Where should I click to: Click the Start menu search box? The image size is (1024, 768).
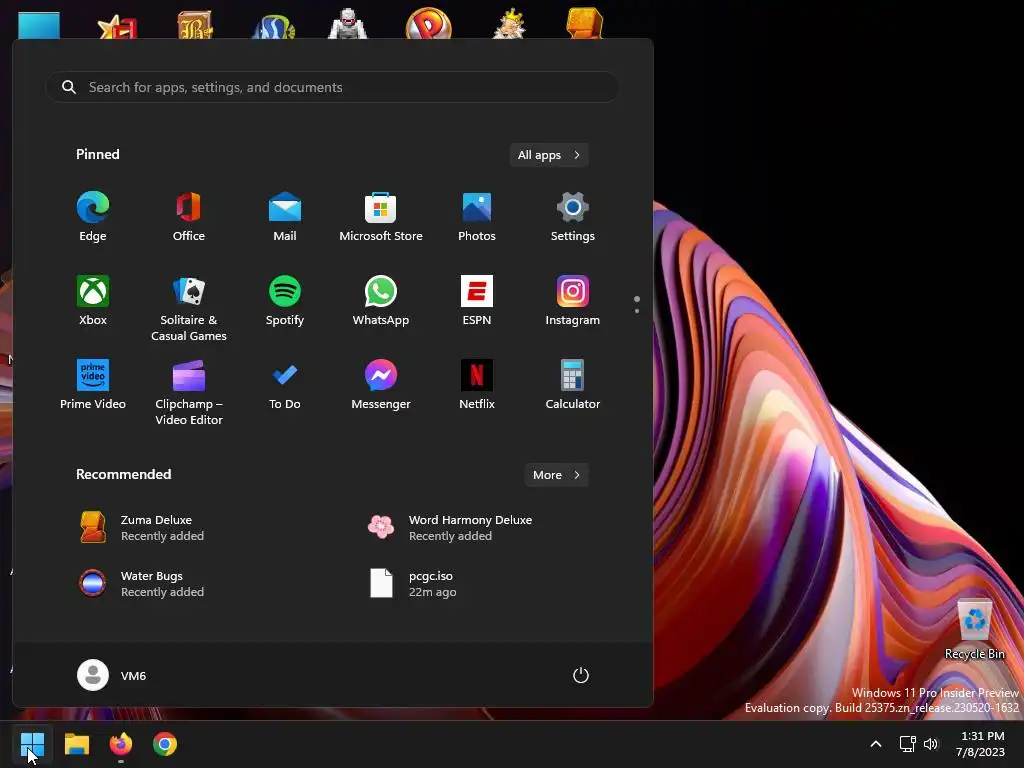[x=332, y=87]
